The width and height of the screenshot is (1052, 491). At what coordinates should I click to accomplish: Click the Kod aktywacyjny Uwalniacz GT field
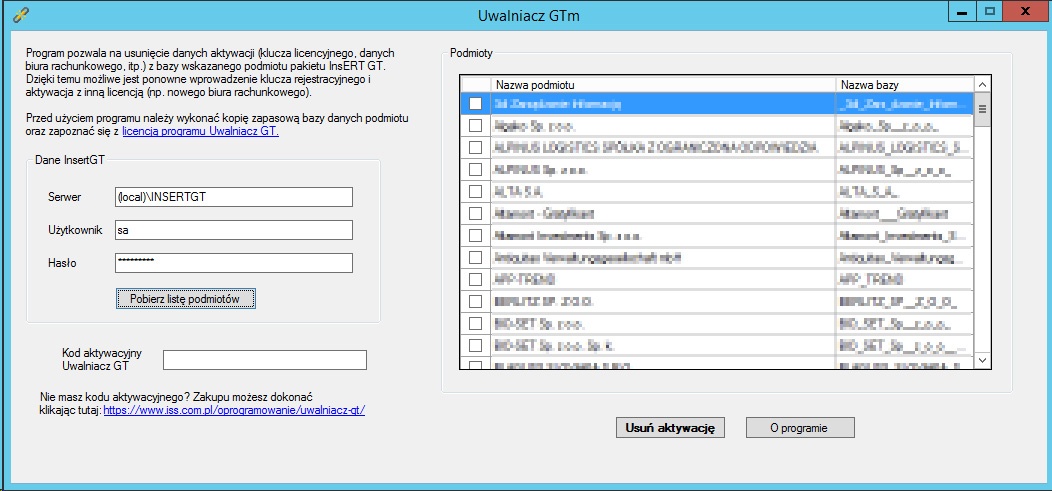[x=265, y=360]
